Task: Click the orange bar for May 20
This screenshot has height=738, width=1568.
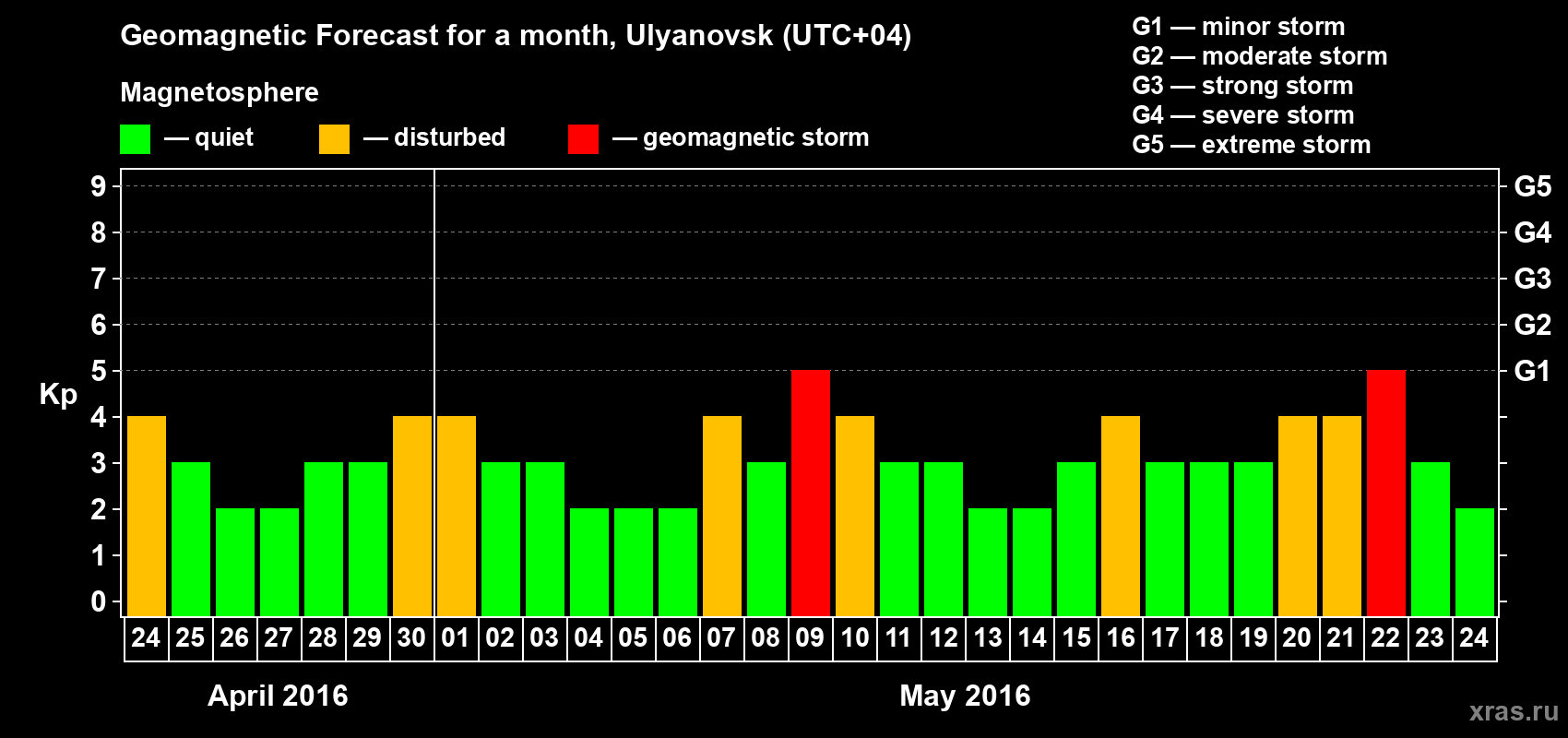Action: coord(1298,516)
